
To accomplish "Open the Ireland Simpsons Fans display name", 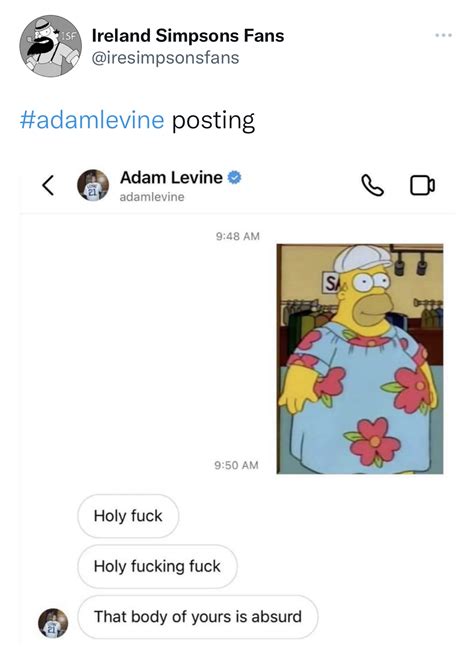I will pyautogui.click(x=188, y=35).
